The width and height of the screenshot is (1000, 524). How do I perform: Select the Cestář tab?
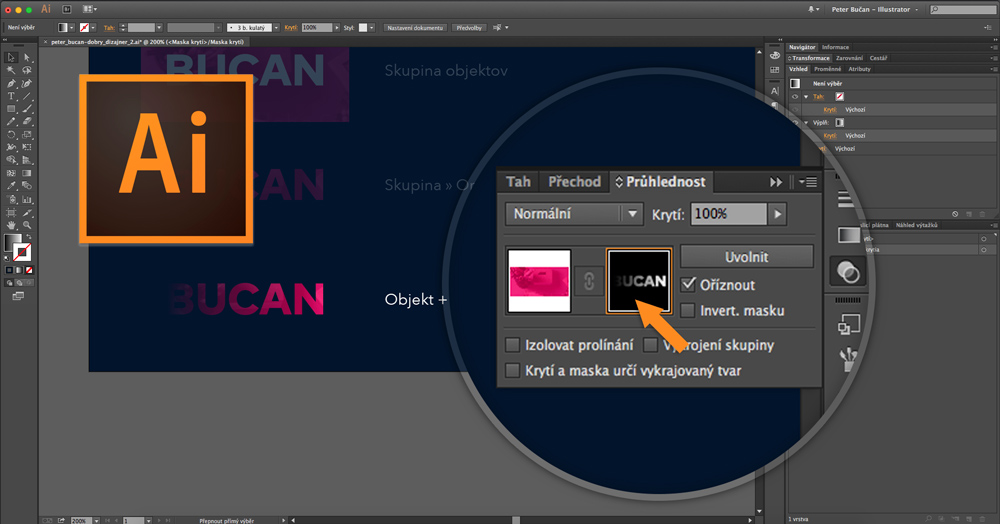pos(878,58)
